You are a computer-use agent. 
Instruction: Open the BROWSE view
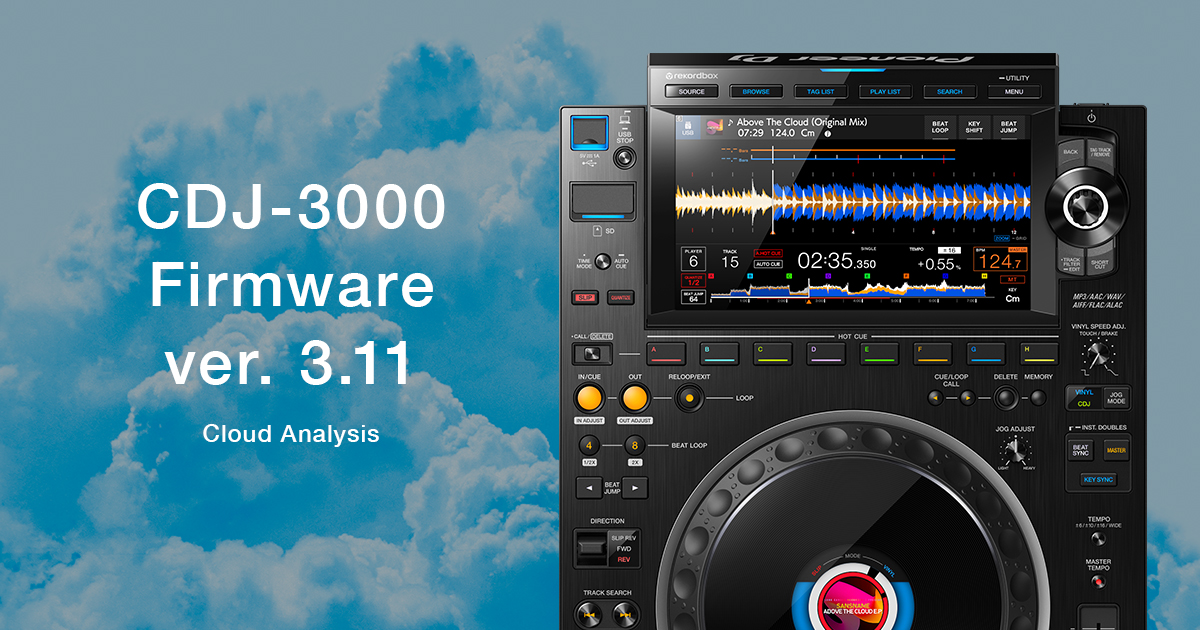[x=756, y=91]
